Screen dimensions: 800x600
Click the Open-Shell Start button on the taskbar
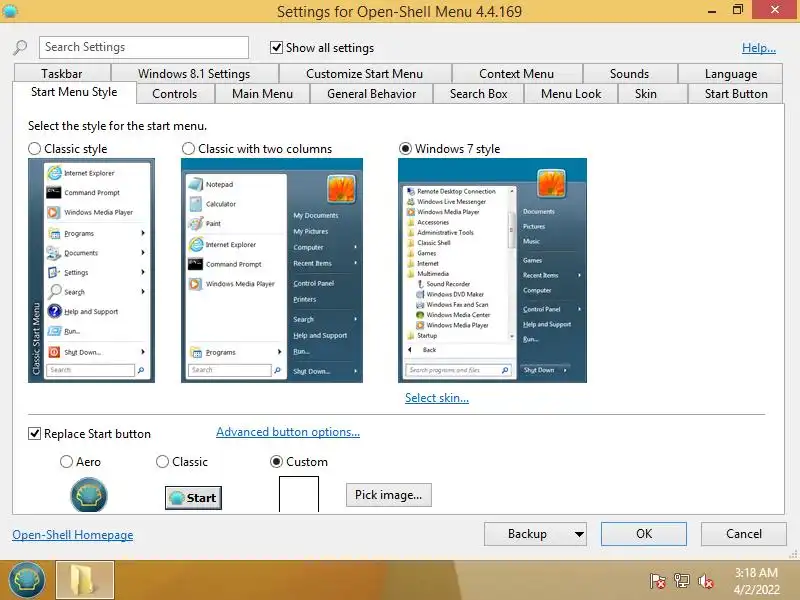click(27, 580)
